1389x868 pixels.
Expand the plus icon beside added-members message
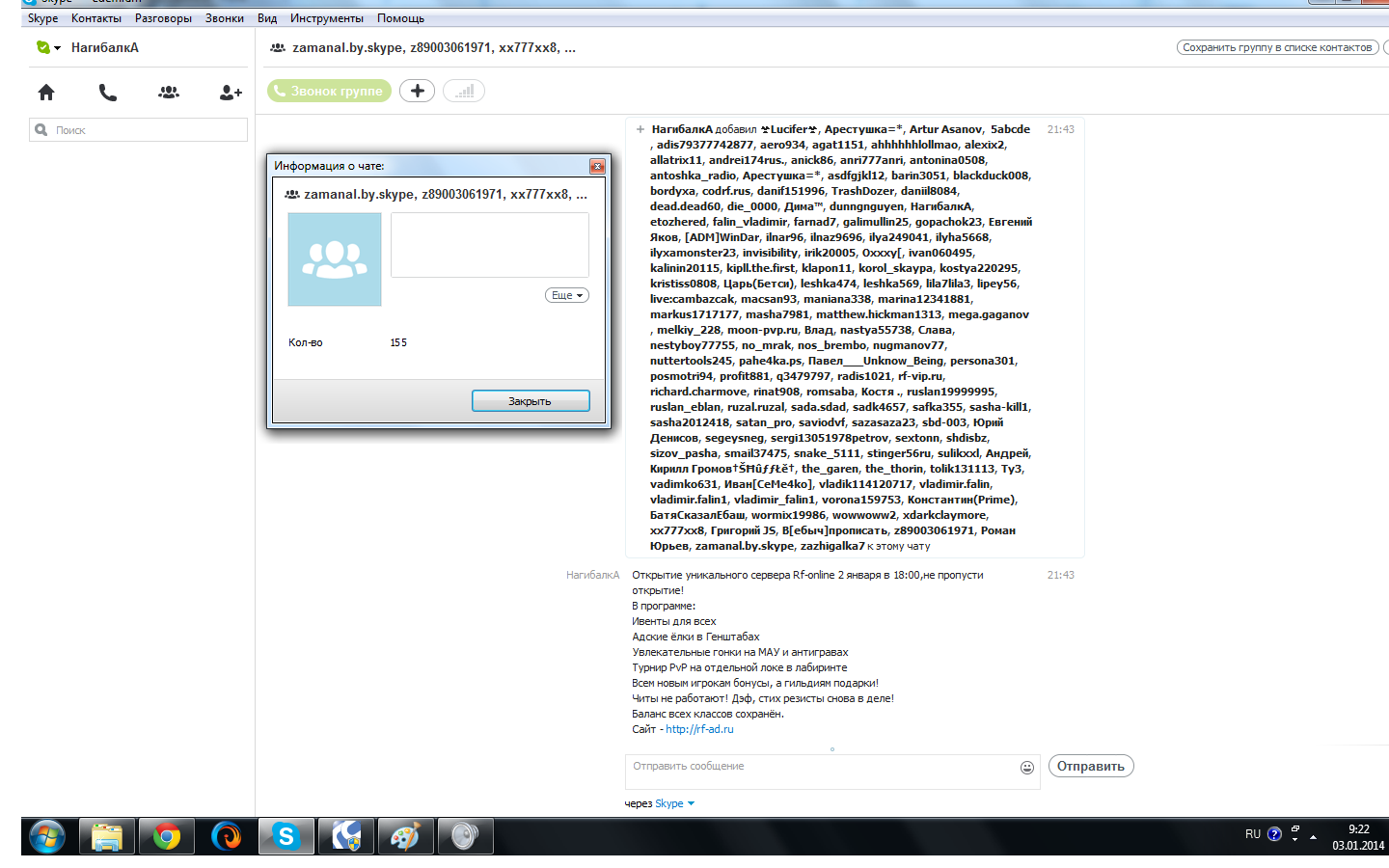pos(640,129)
